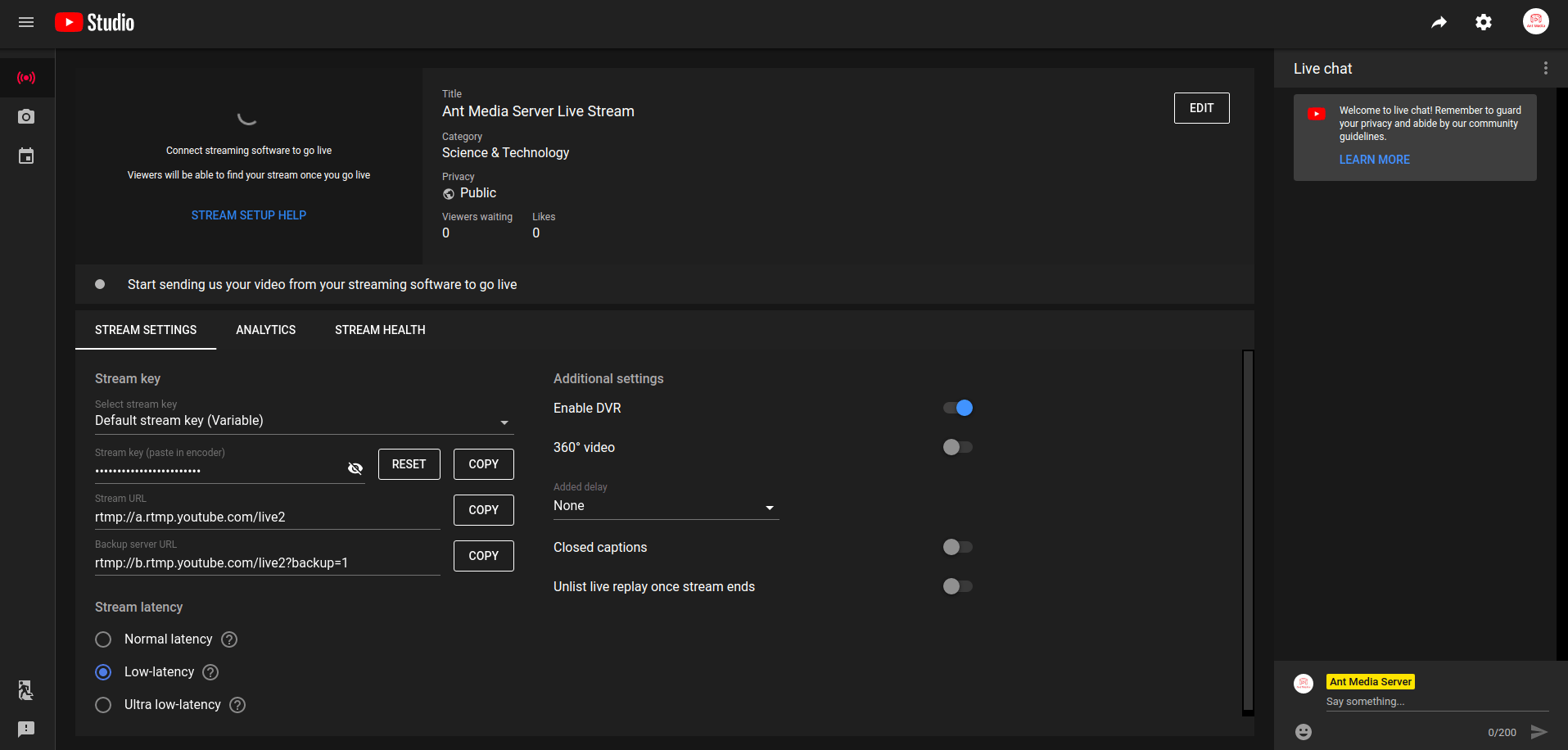Click the Backup server URL field
1568x750 pixels.
(268, 563)
